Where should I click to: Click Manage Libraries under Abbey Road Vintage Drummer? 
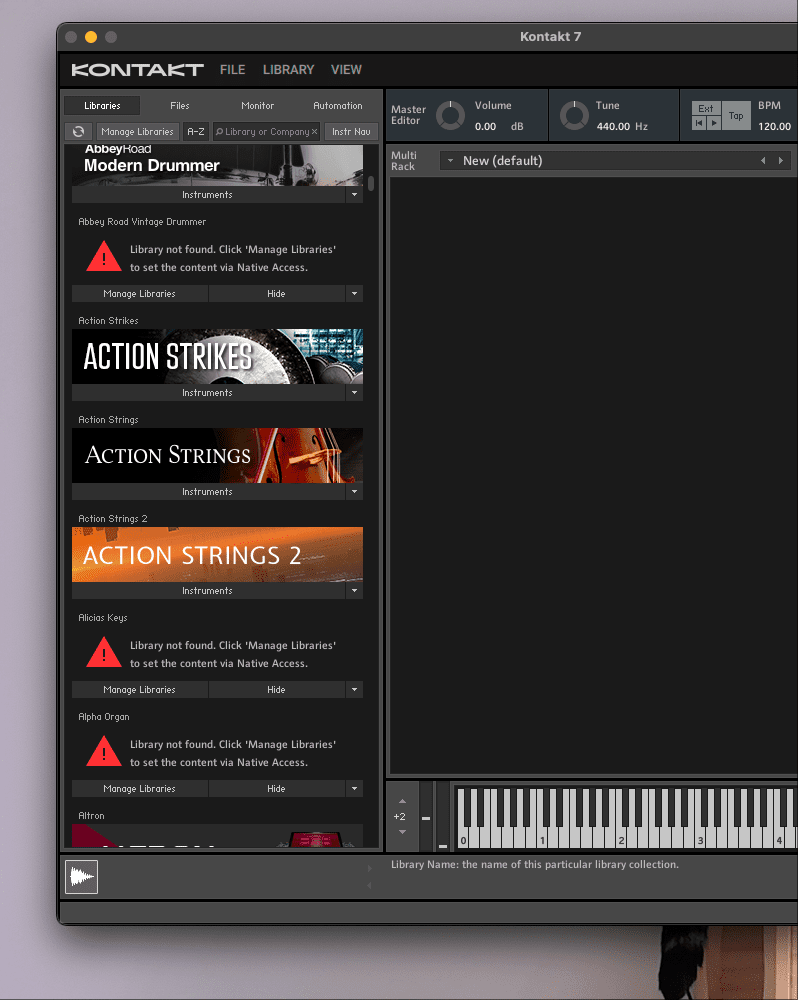coord(139,293)
